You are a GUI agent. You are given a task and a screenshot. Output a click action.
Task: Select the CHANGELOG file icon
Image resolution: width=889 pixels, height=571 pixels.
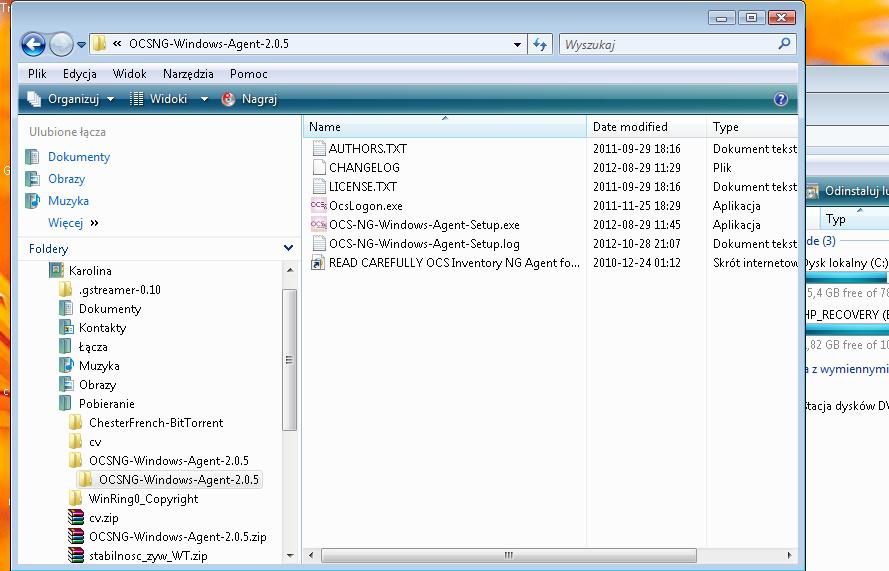pyautogui.click(x=319, y=167)
